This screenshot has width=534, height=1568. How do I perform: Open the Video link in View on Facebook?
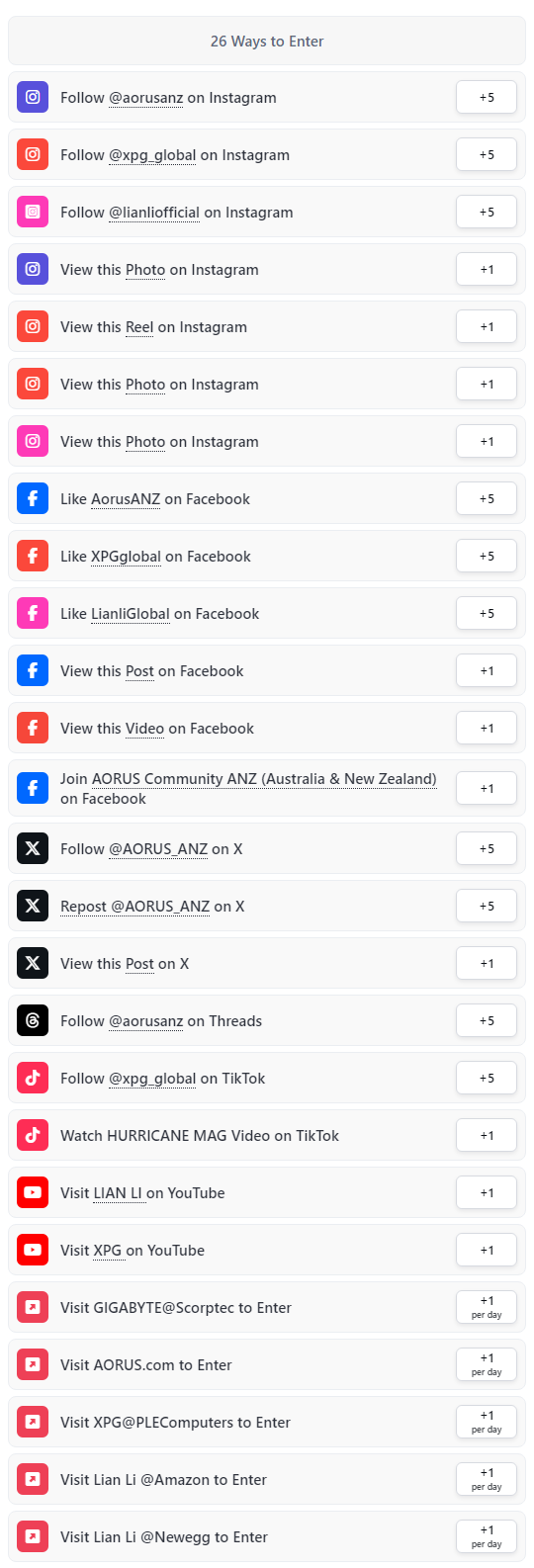pos(144,728)
